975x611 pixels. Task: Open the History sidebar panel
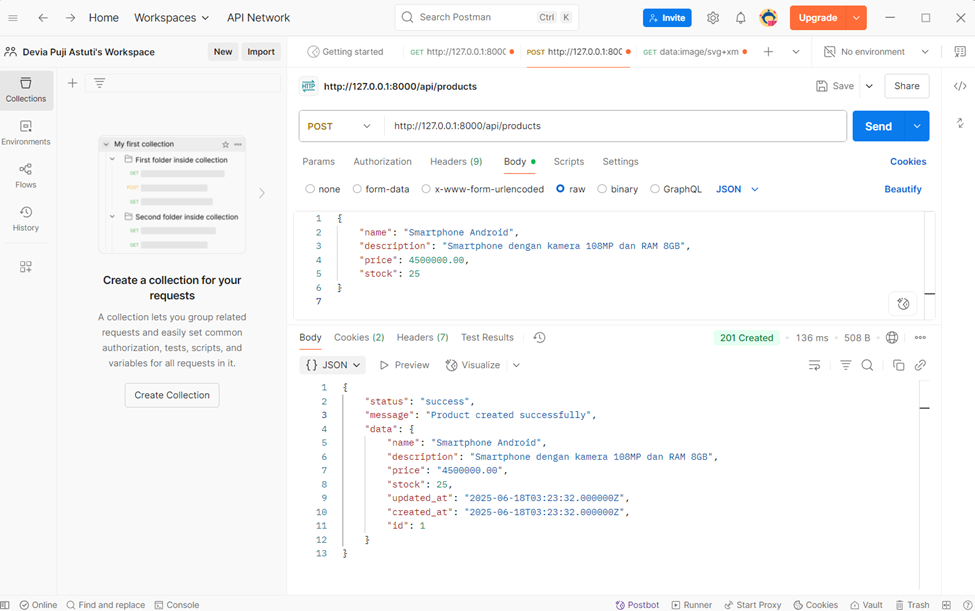[26, 219]
